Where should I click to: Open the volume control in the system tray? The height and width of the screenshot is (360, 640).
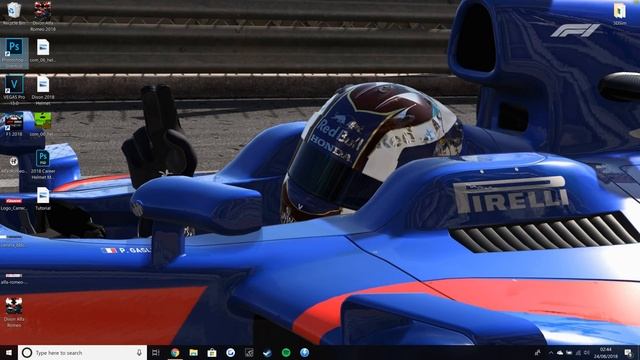(587, 353)
